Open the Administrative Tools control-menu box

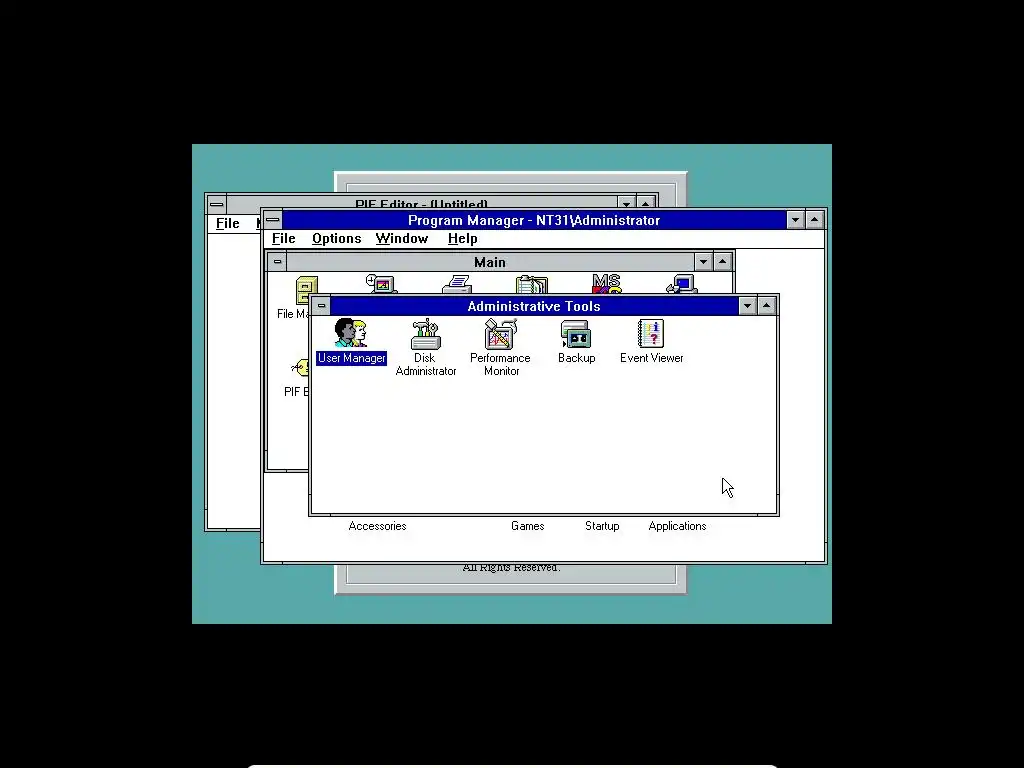pyautogui.click(x=321, y=306)
